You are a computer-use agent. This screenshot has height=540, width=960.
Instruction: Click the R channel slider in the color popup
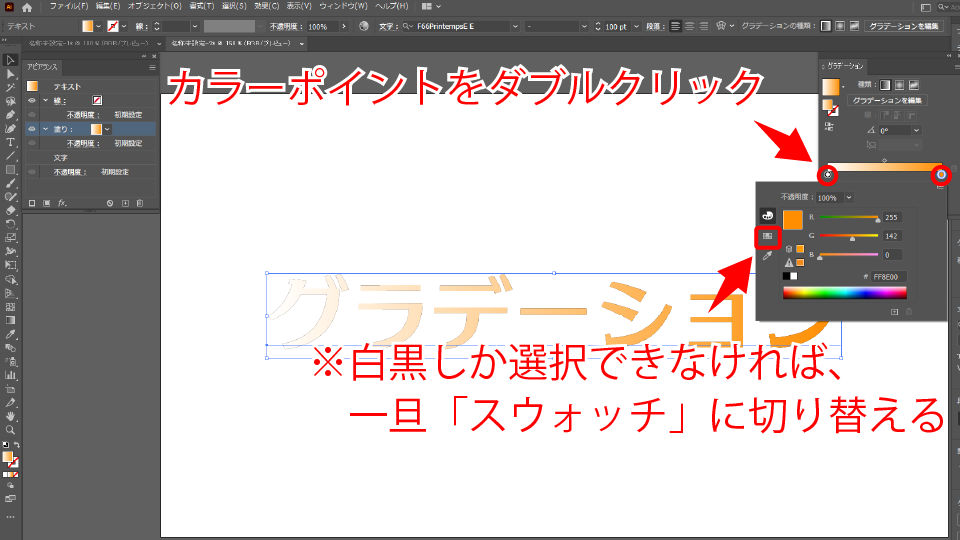849,217
